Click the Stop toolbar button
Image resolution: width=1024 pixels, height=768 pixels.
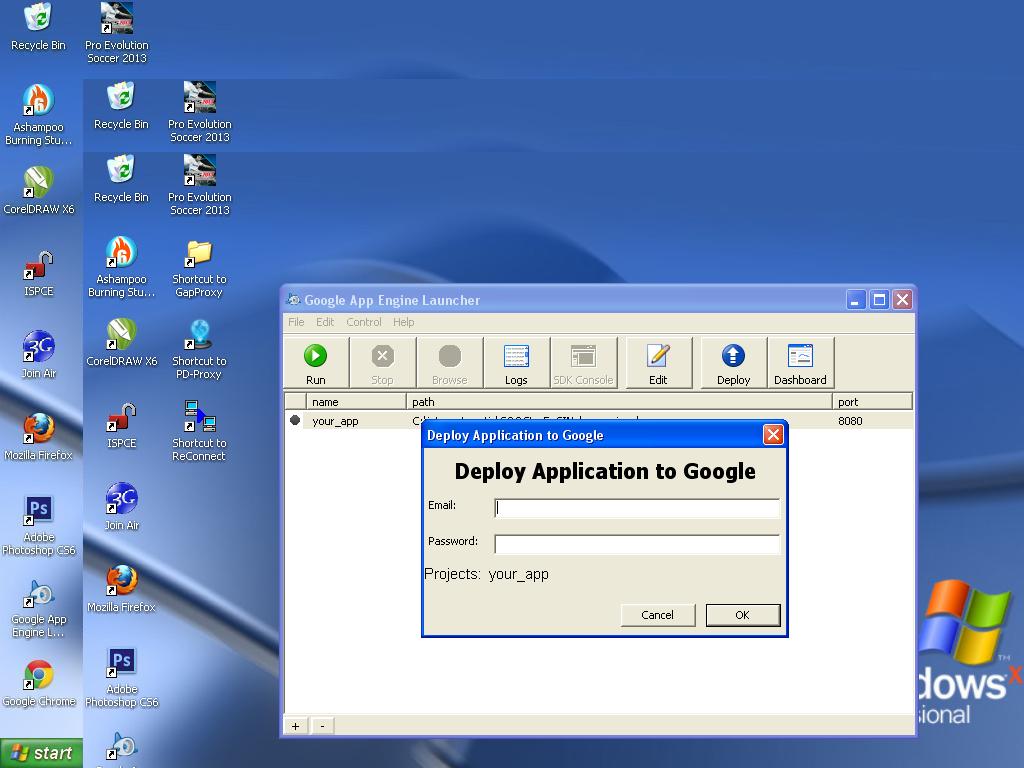pyautogui.click(x=383, y=363)
